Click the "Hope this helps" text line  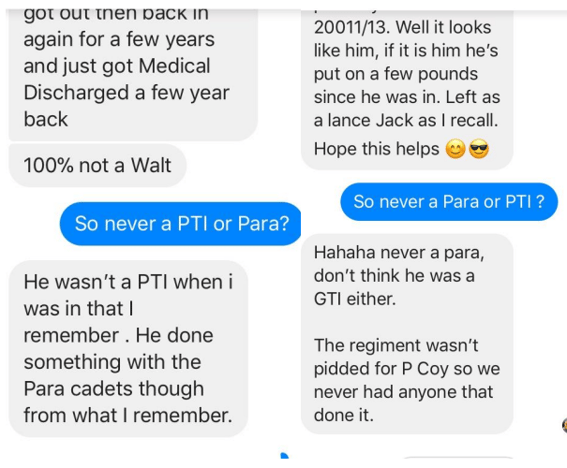click(x=376, y=149)
